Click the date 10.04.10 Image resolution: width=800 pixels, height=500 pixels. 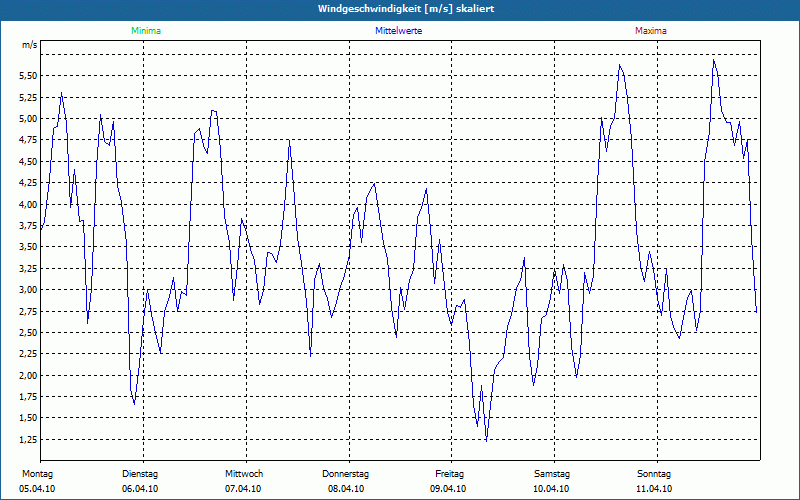click(x=551, y=489)
